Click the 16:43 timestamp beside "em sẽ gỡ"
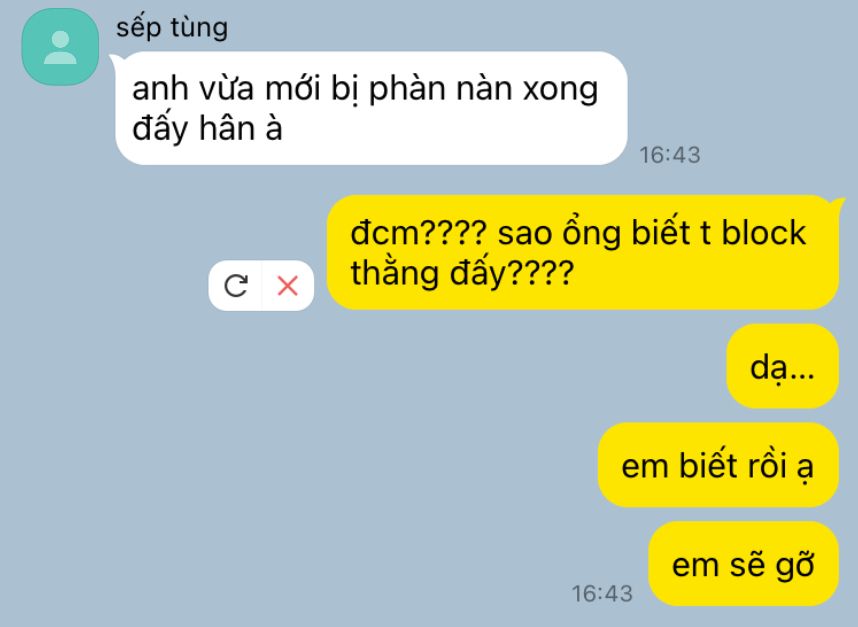Screen dimensions: 858x627 (602, 594)
